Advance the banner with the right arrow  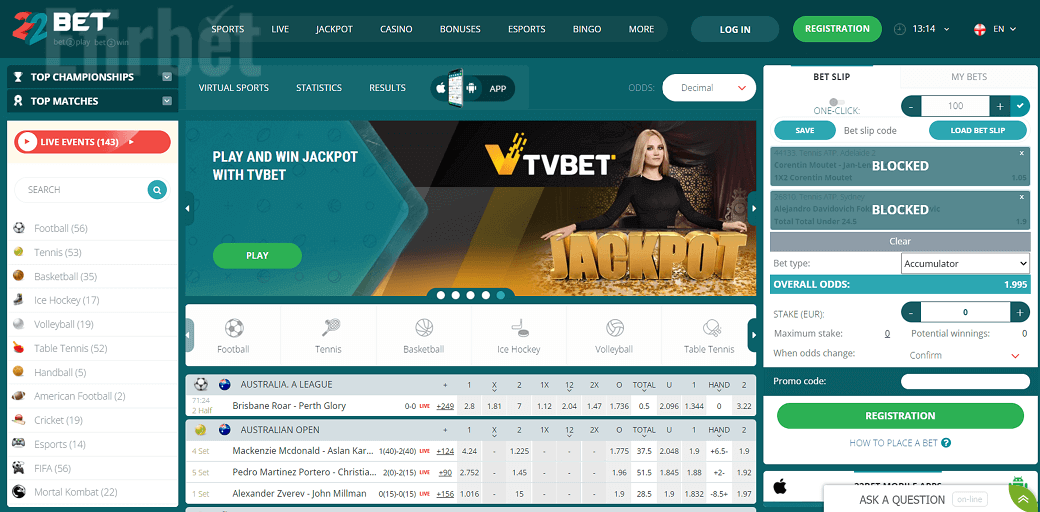753,208
